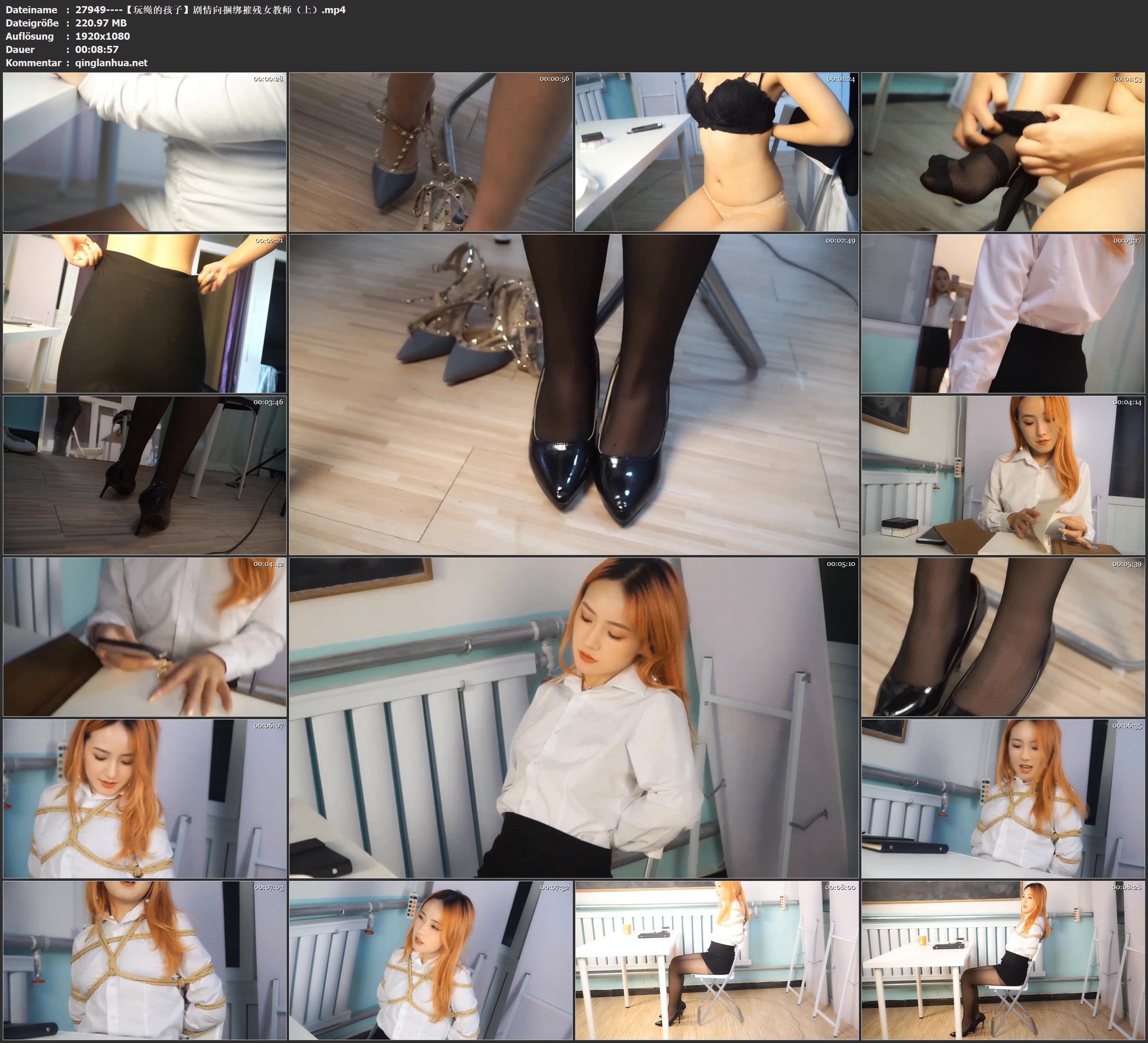
Task: Click the frame marked 00:06:35
Action: point(1003,798)
